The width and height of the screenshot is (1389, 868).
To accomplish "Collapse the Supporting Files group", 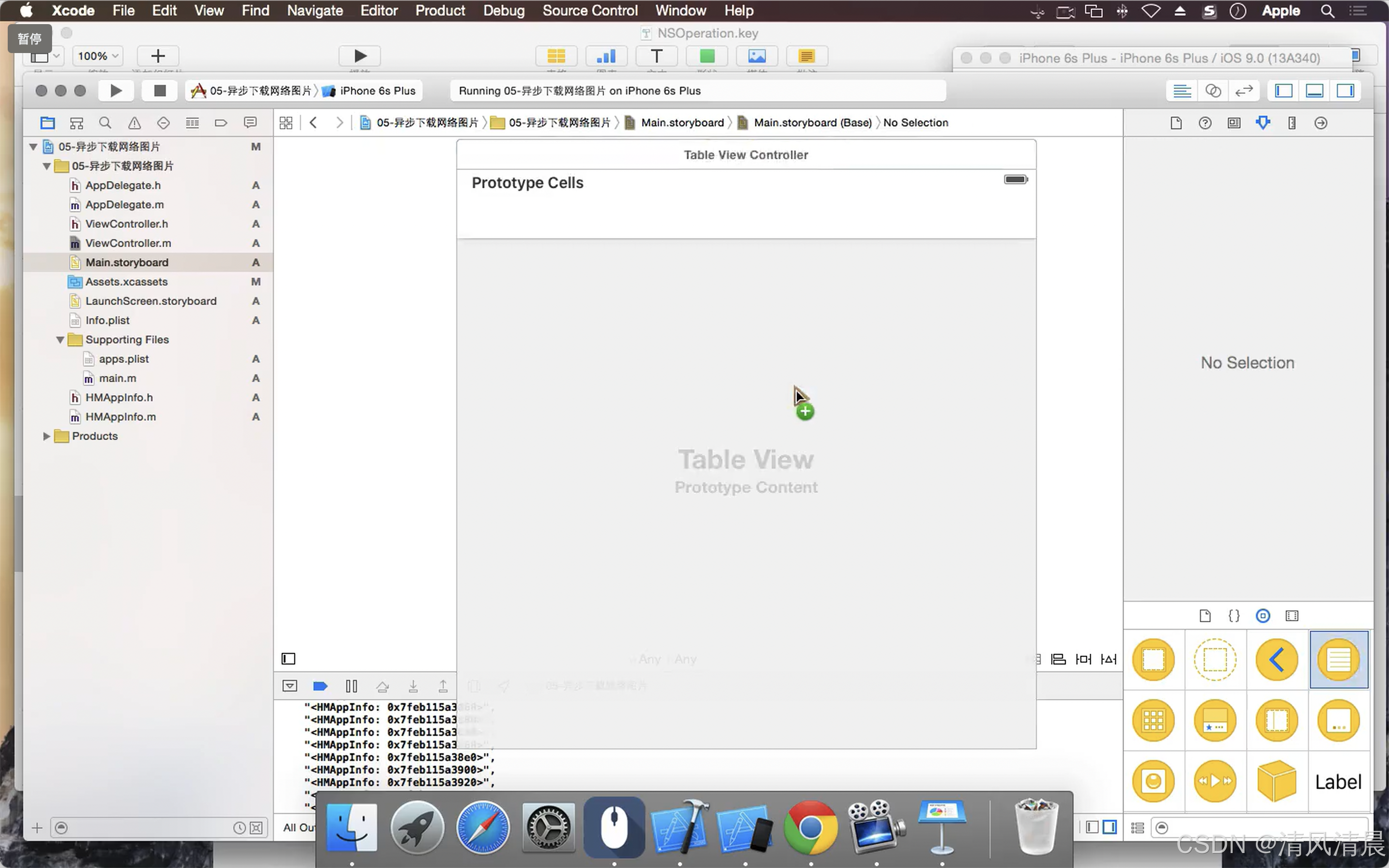I will [60, 340].
